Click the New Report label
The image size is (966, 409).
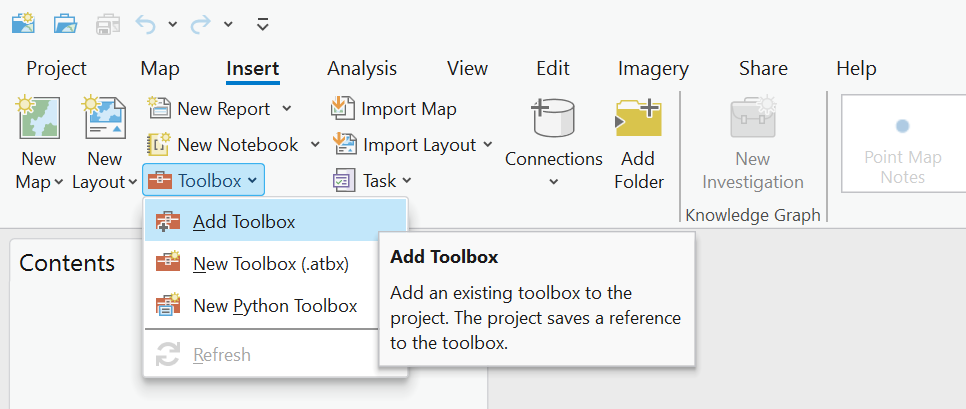click(224, 109)
